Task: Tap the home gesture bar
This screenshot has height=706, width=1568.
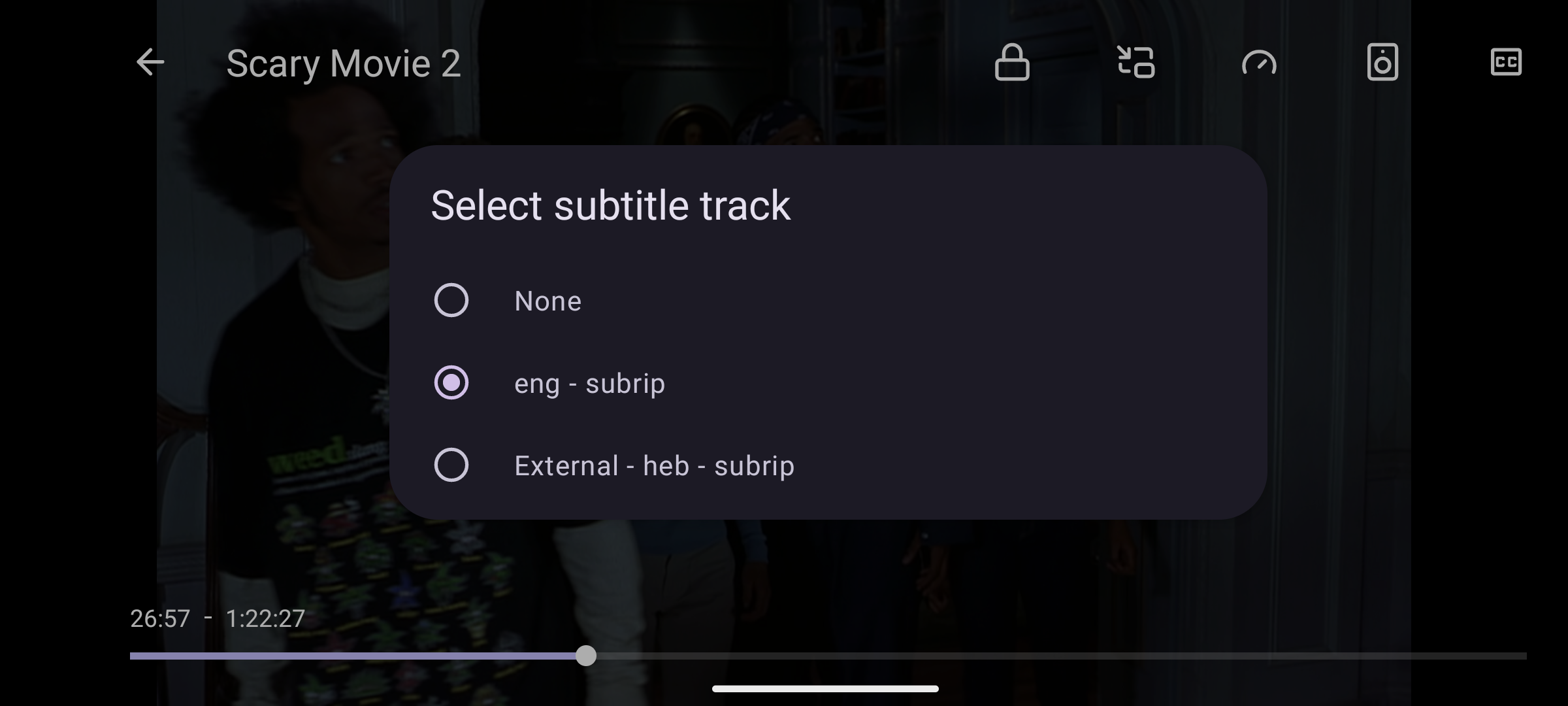Action: point(826,688)
